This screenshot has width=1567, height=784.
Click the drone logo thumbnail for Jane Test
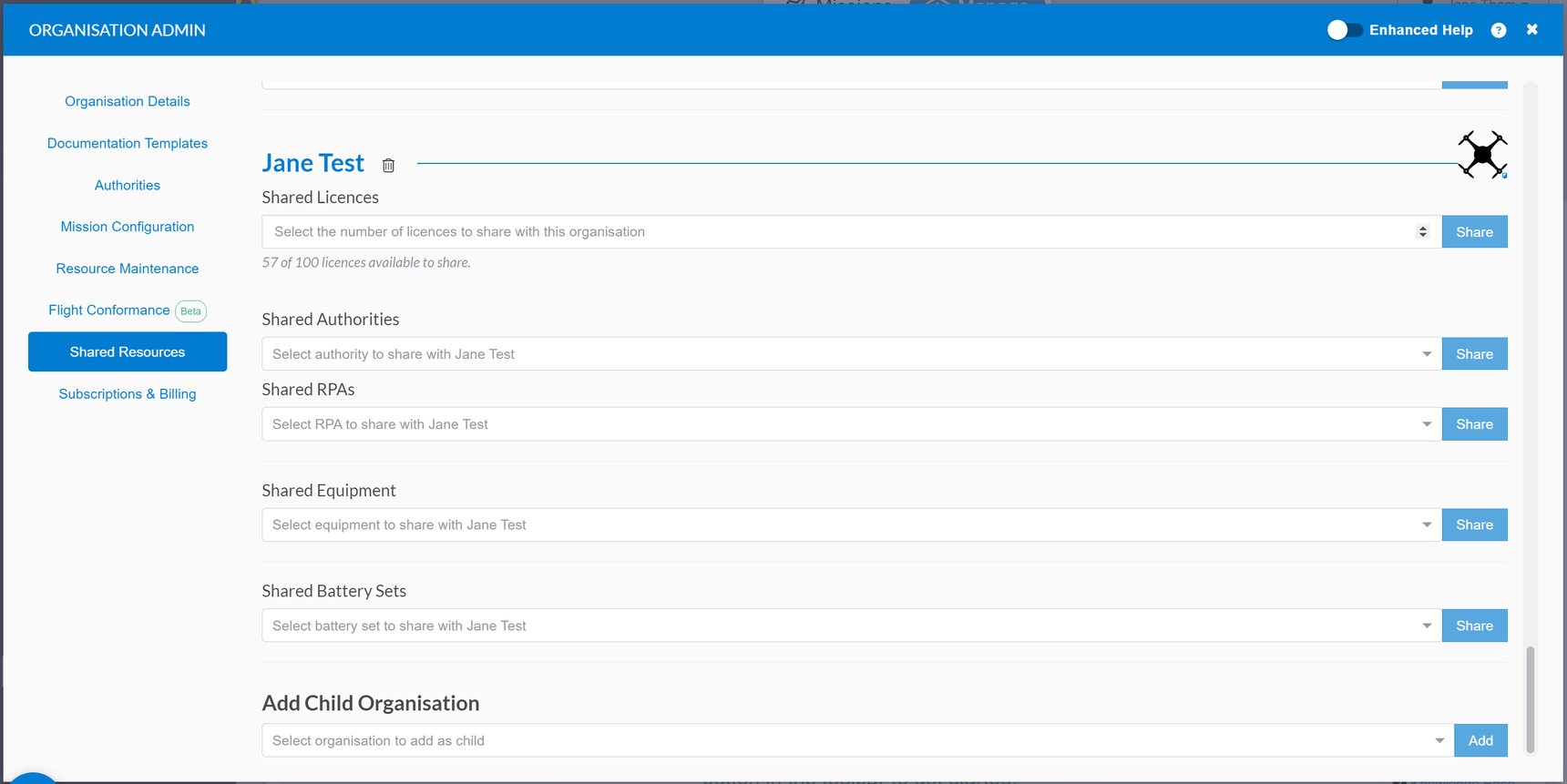coord(1482,154)
